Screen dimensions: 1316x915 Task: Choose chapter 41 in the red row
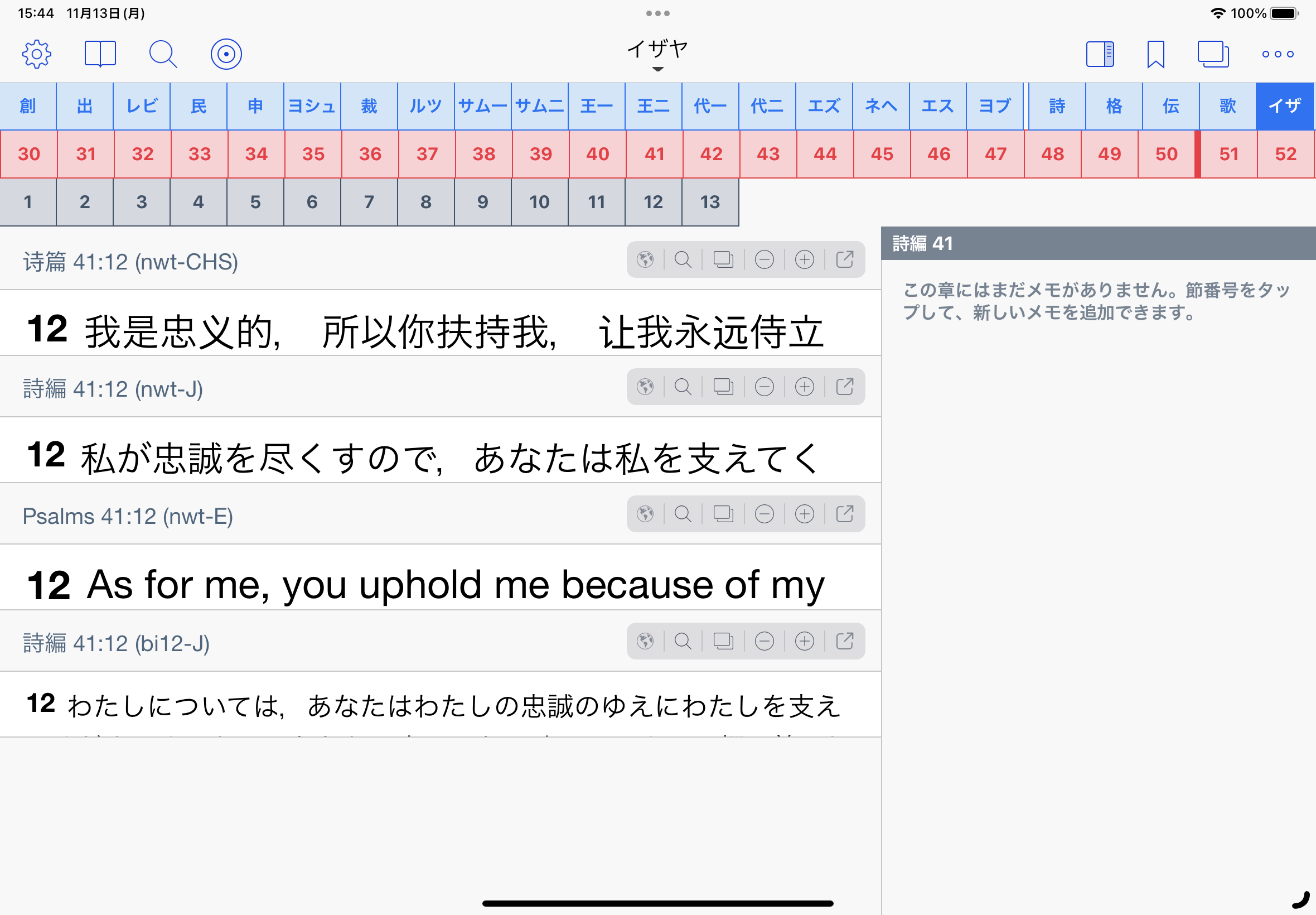click(x=654, y=153)
